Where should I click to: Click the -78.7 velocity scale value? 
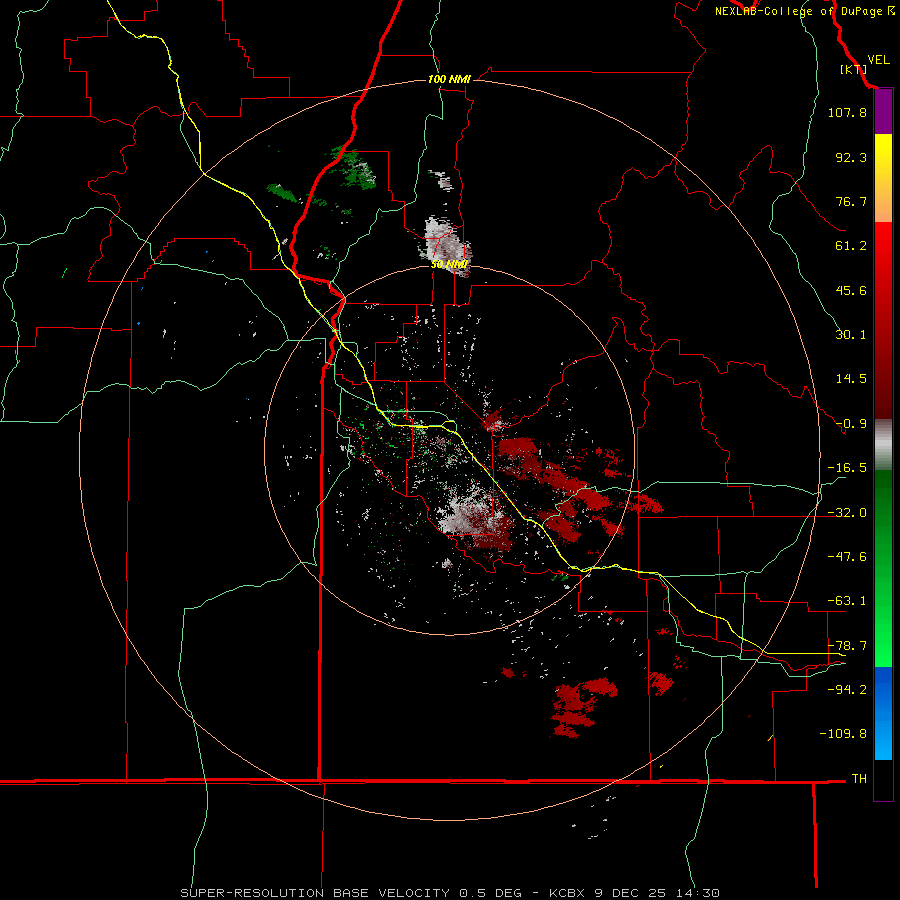847,646
